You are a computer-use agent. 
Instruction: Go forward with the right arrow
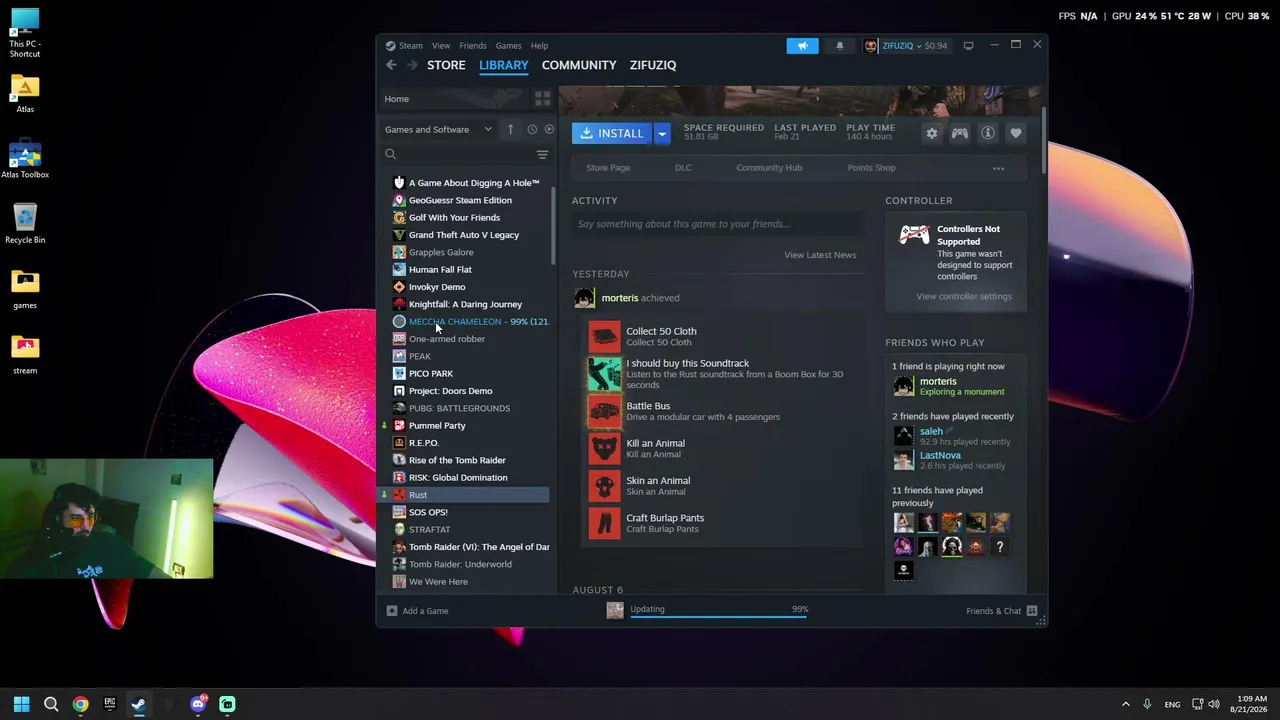411,65
